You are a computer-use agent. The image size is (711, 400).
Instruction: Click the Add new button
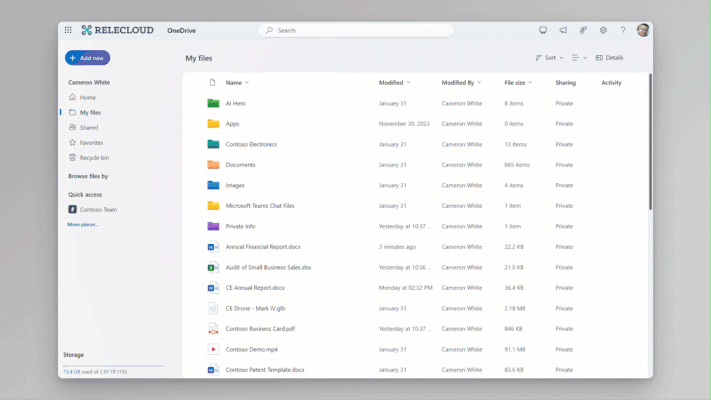[x=87, y=58]
